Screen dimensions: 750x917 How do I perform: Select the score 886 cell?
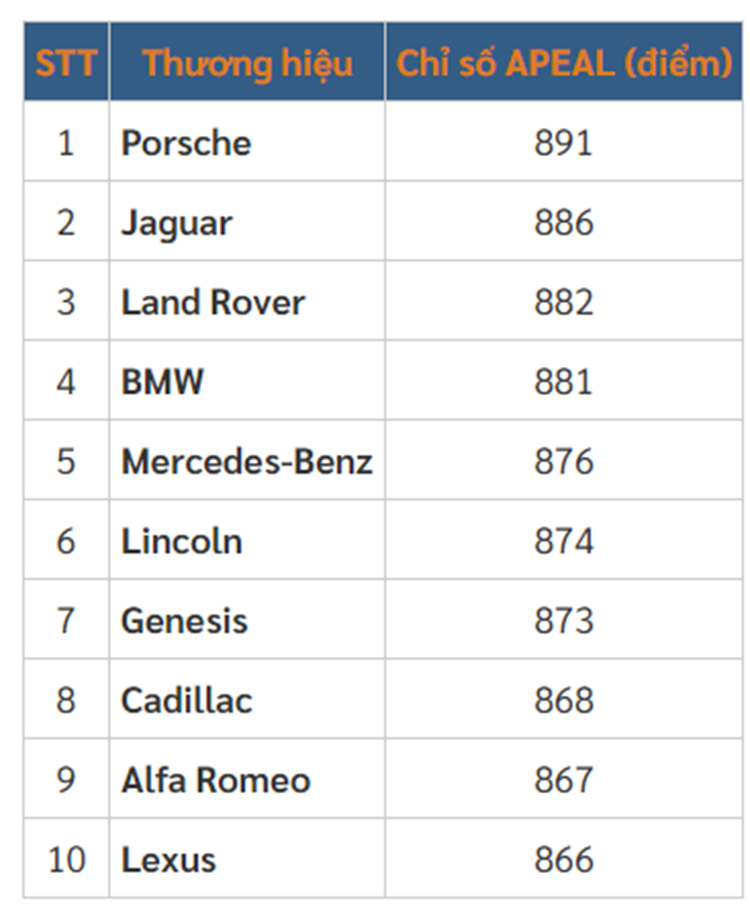pyautogui.click(x=564, y=222)
